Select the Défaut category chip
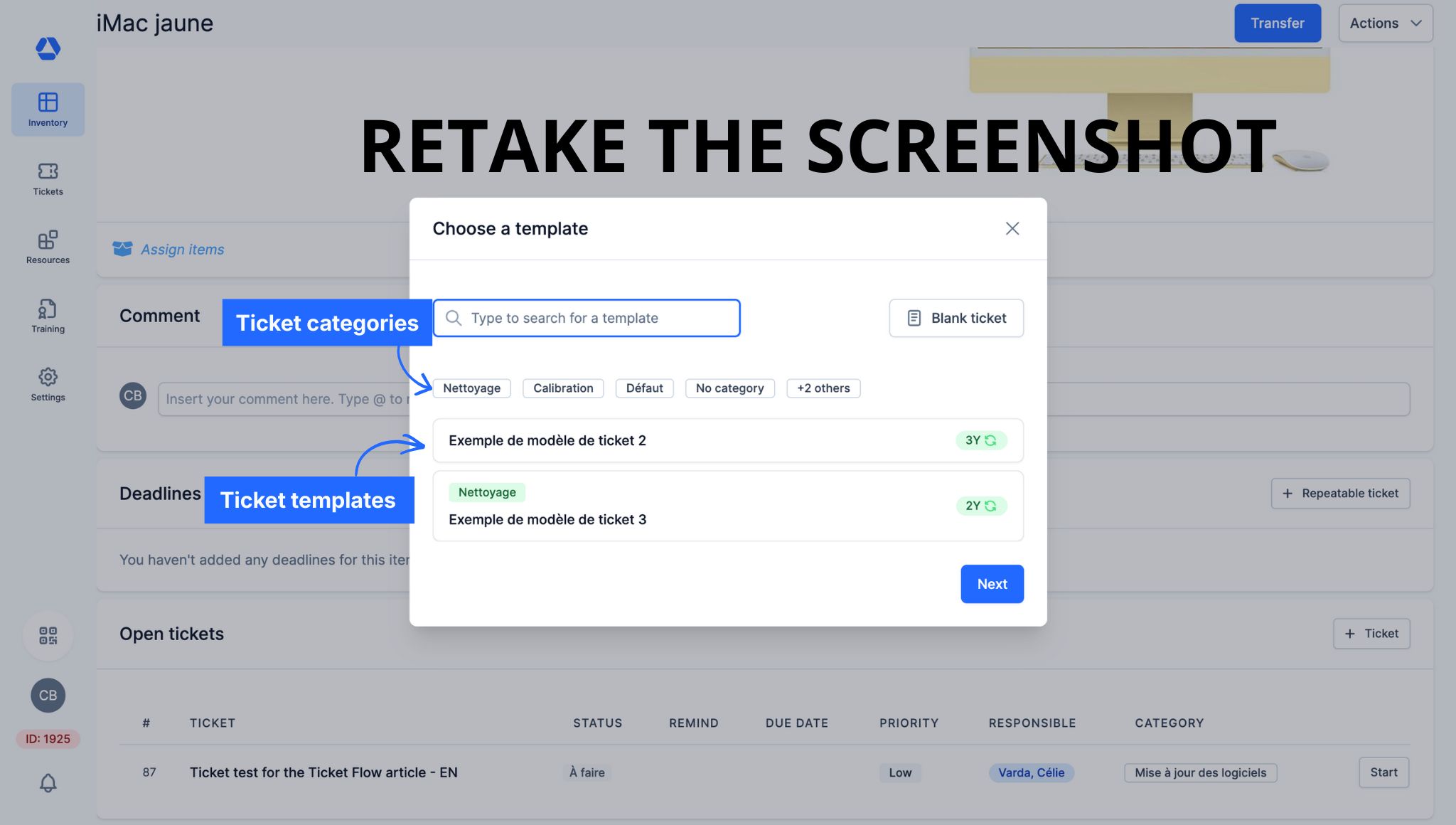Screen dimensions: 1456x825 [644, 388]
